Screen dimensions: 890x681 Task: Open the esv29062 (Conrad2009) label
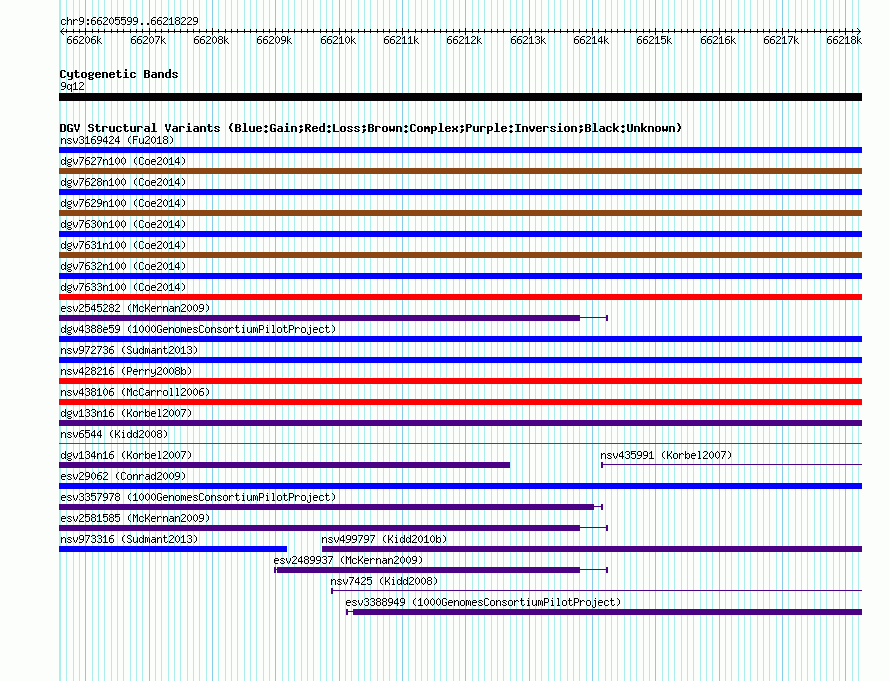[x=123, y=476]
